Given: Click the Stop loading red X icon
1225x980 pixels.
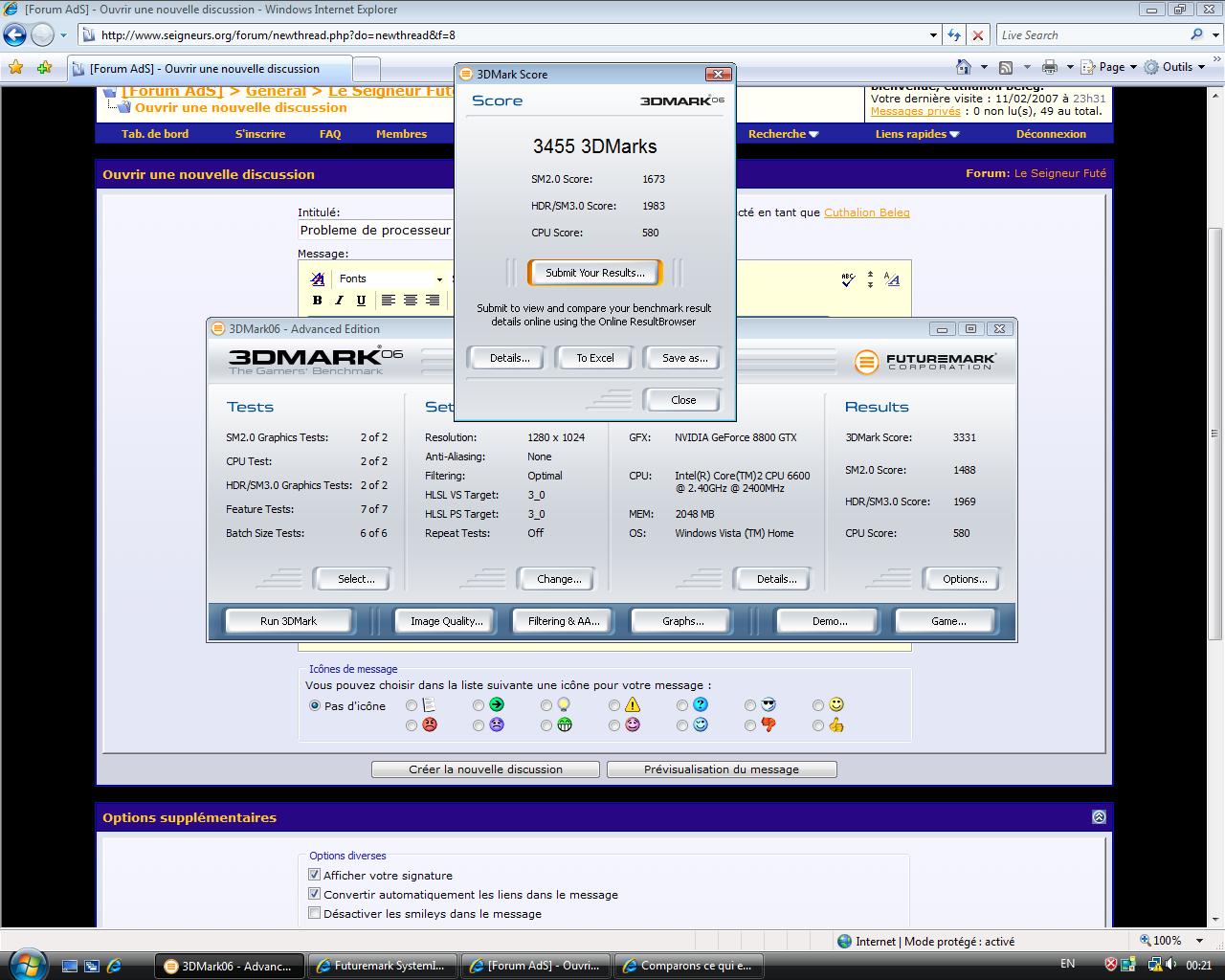Looking at the screenshot, I should (977, 35).
